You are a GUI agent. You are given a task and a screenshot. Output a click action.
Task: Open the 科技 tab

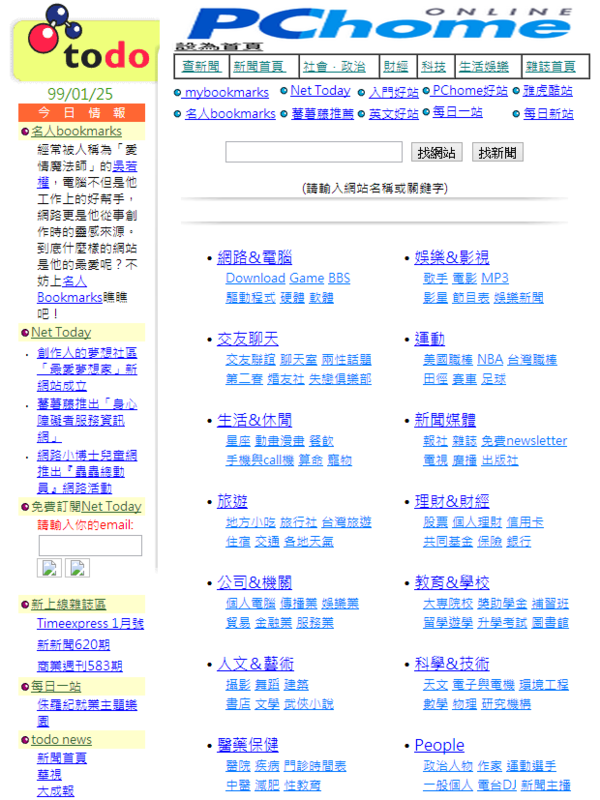point(433,66)
